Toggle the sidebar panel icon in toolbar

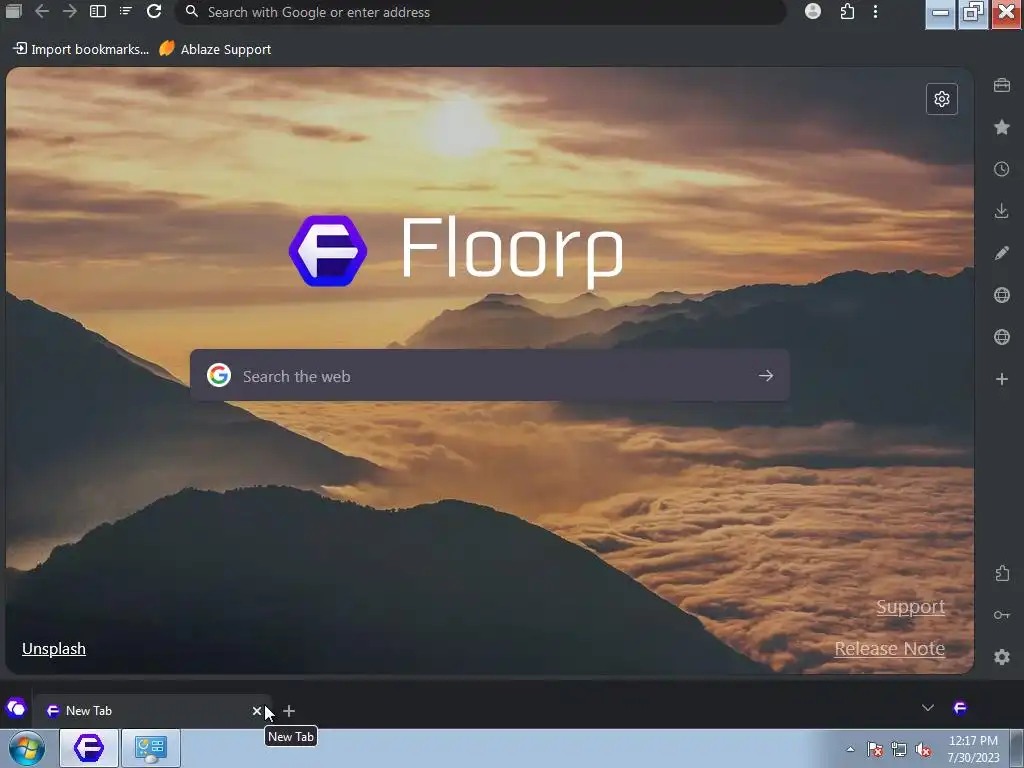click(x=98, y=12)
